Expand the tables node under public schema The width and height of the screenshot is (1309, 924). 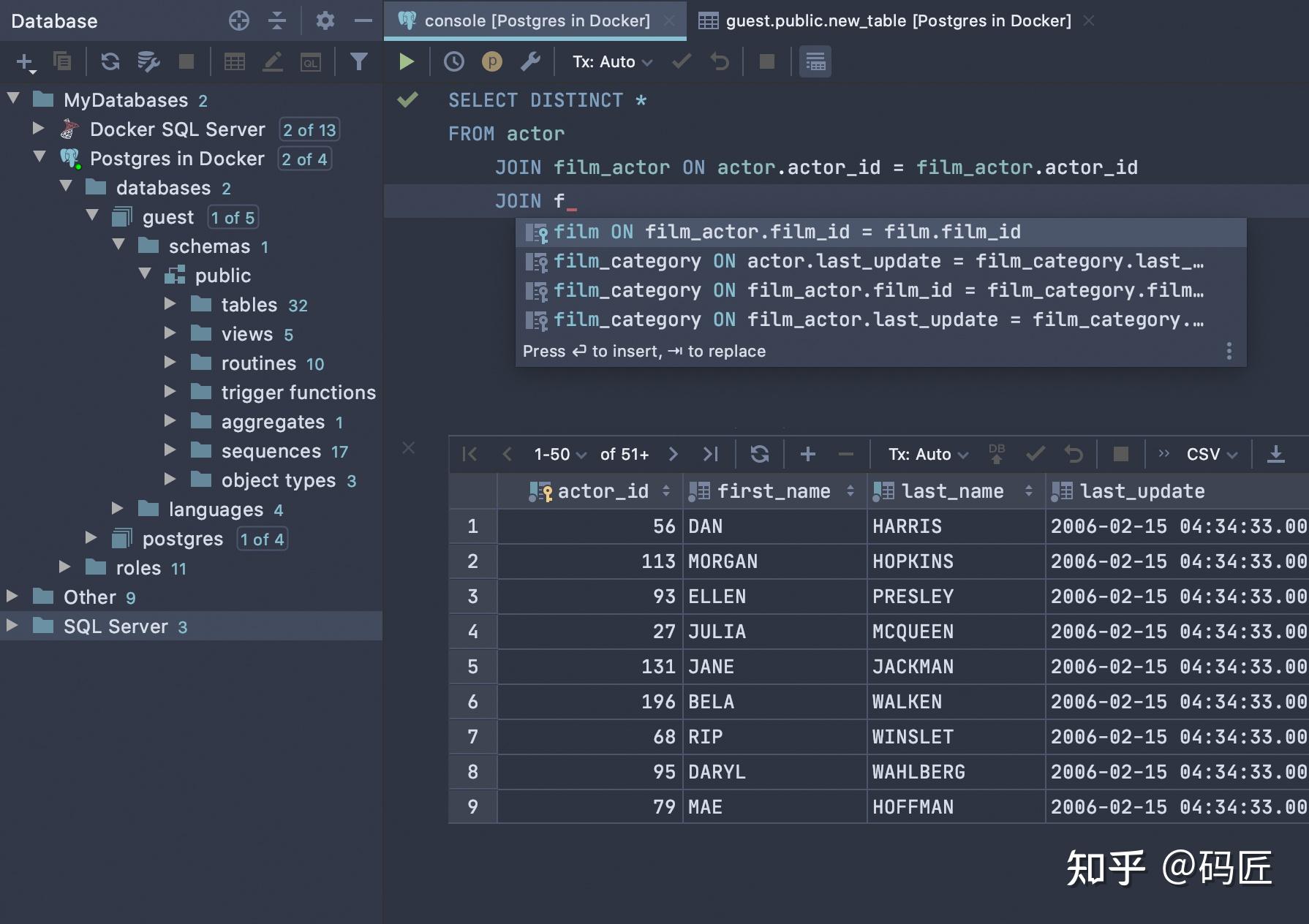[x=171, y=305]
